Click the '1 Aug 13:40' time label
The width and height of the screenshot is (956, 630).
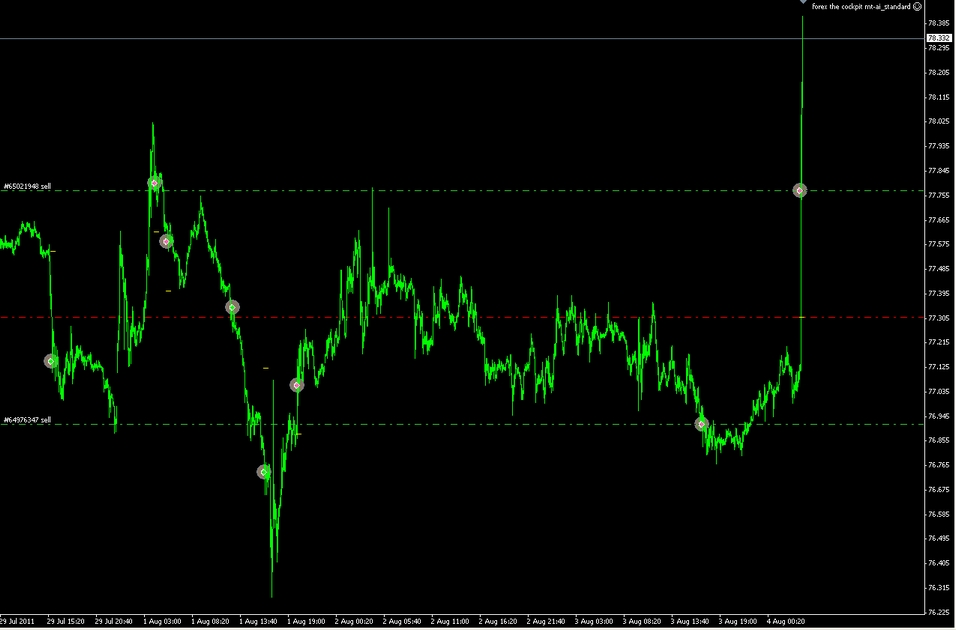pyautogui.click(x=258, y=621)
